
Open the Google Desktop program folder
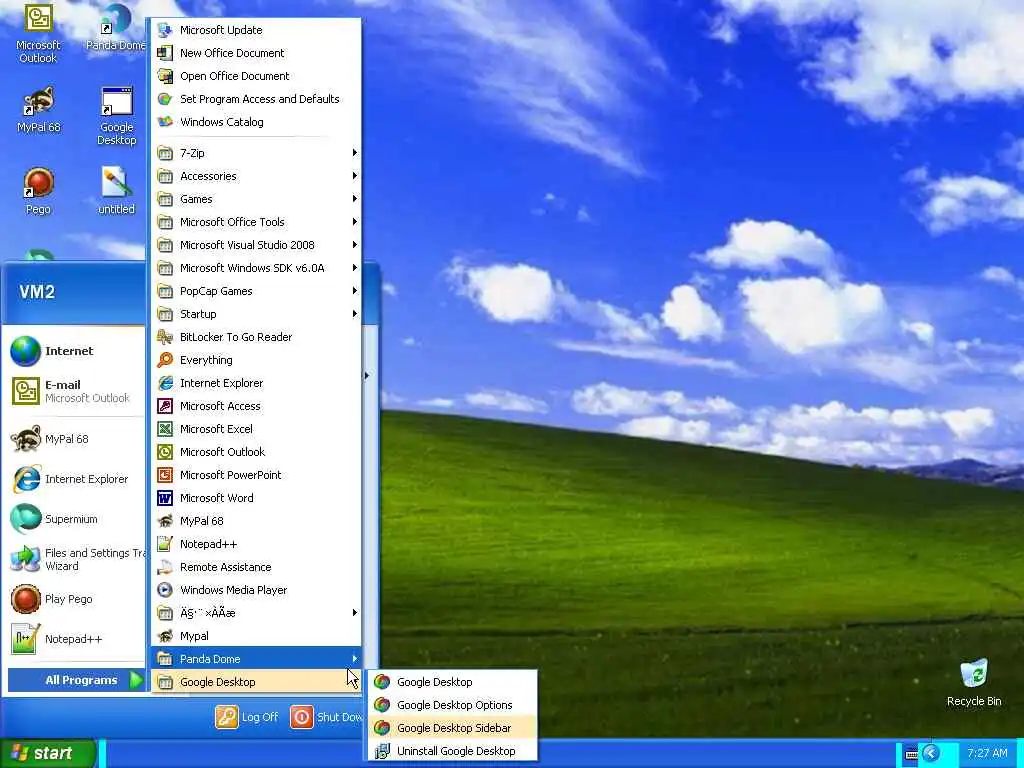pyautogui.click(x=256, y=682)
